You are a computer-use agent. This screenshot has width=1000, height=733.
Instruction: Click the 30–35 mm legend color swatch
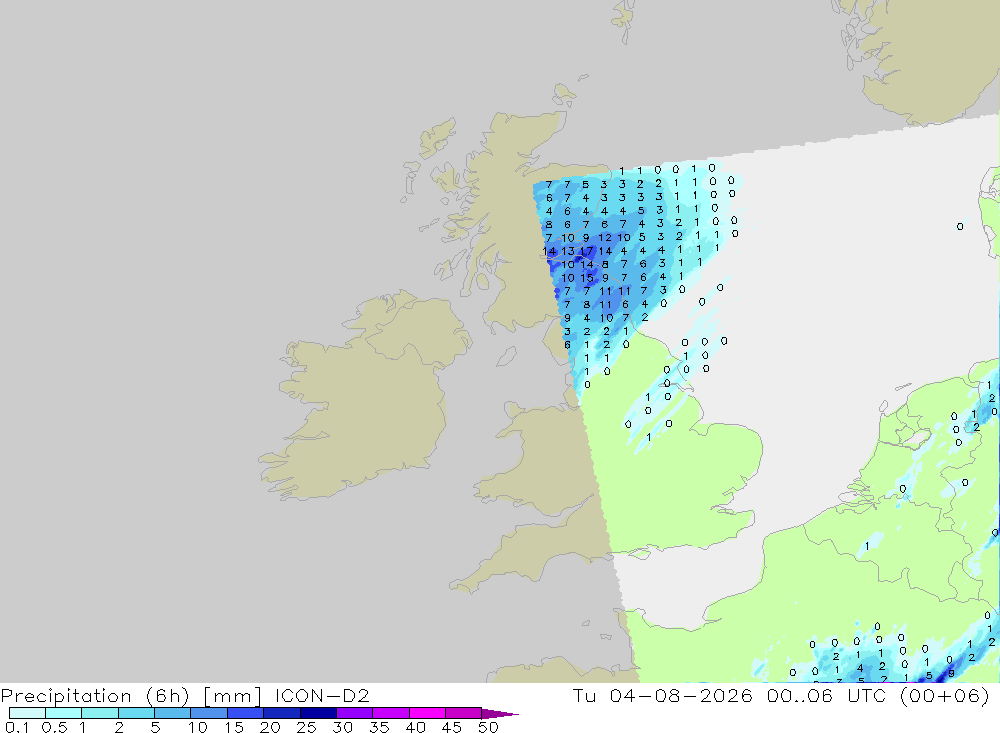point(354,713)
